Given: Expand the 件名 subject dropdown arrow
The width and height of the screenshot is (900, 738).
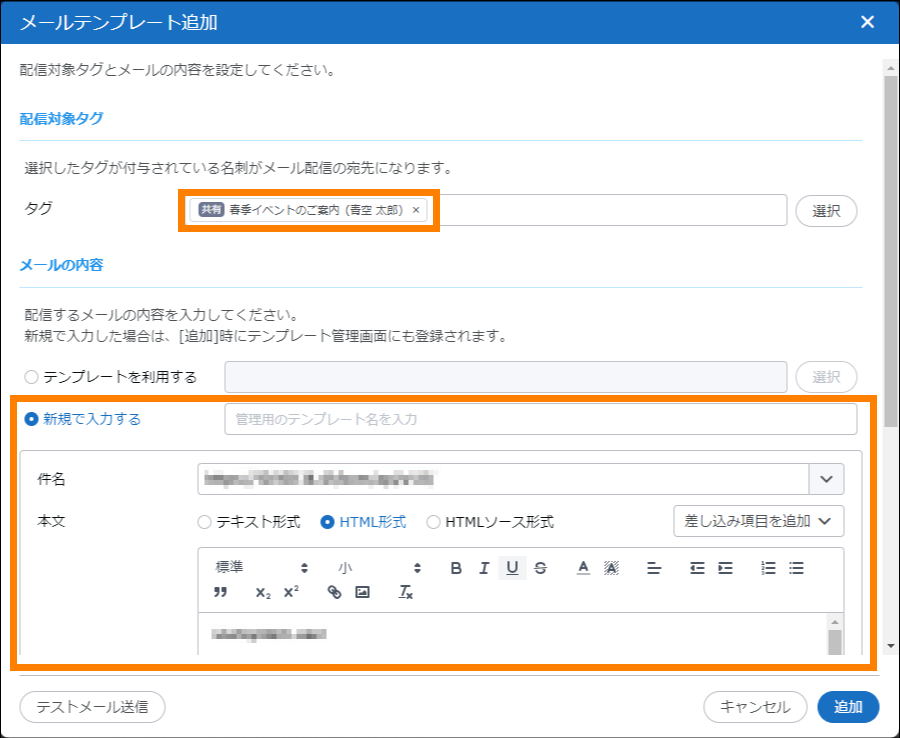Looking at the screenshot, I should click(826, 479).
